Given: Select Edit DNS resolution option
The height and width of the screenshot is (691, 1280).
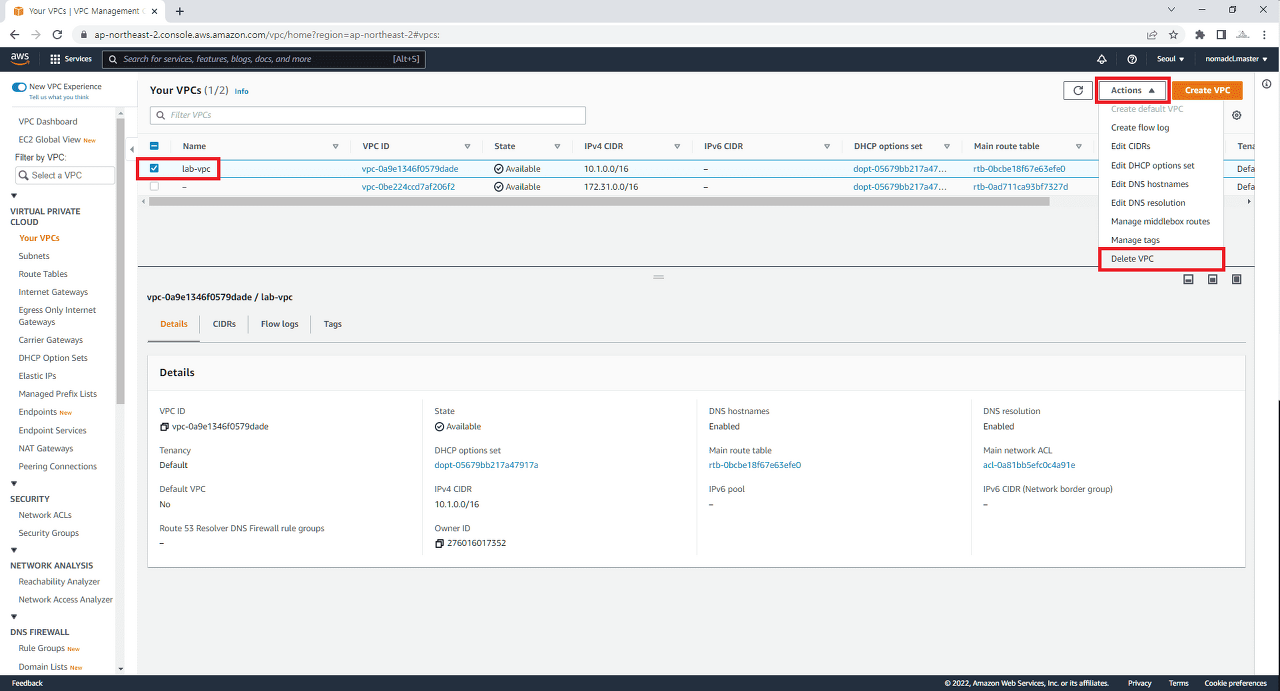Looking at the screenshot, I should pos(1161,203).
